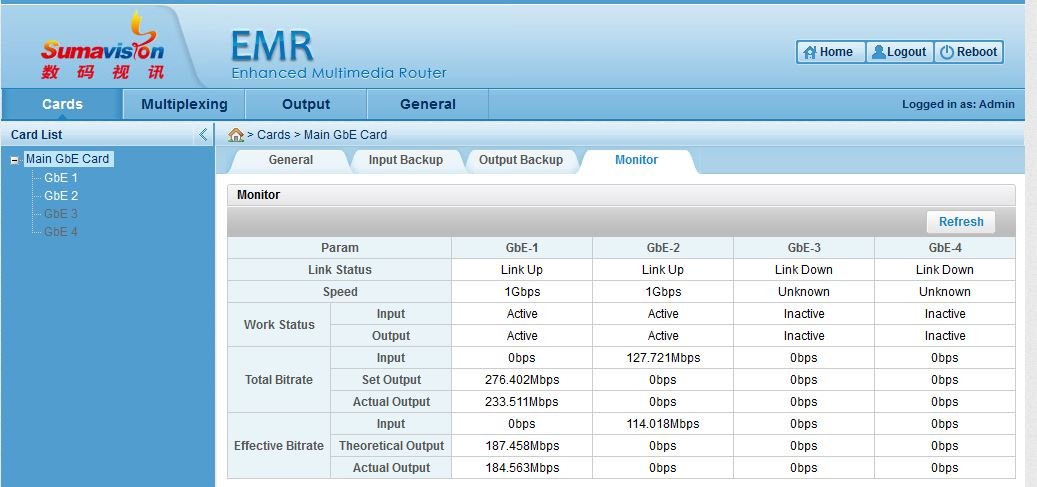Viewport: 1037px width, 487px height.
Task: Open the Output menu
Action: coord(306,104)
